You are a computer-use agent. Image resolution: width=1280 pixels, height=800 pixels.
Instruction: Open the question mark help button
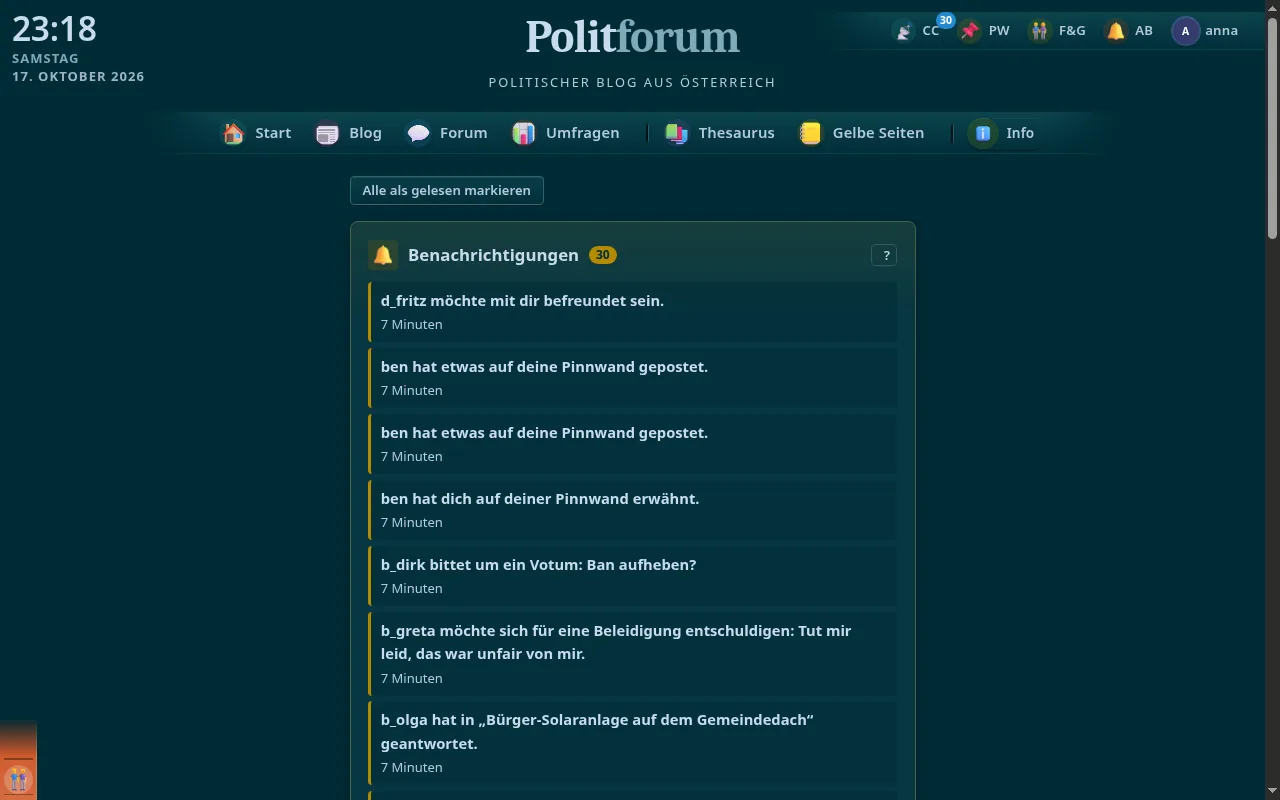click(x=884, y=255)
